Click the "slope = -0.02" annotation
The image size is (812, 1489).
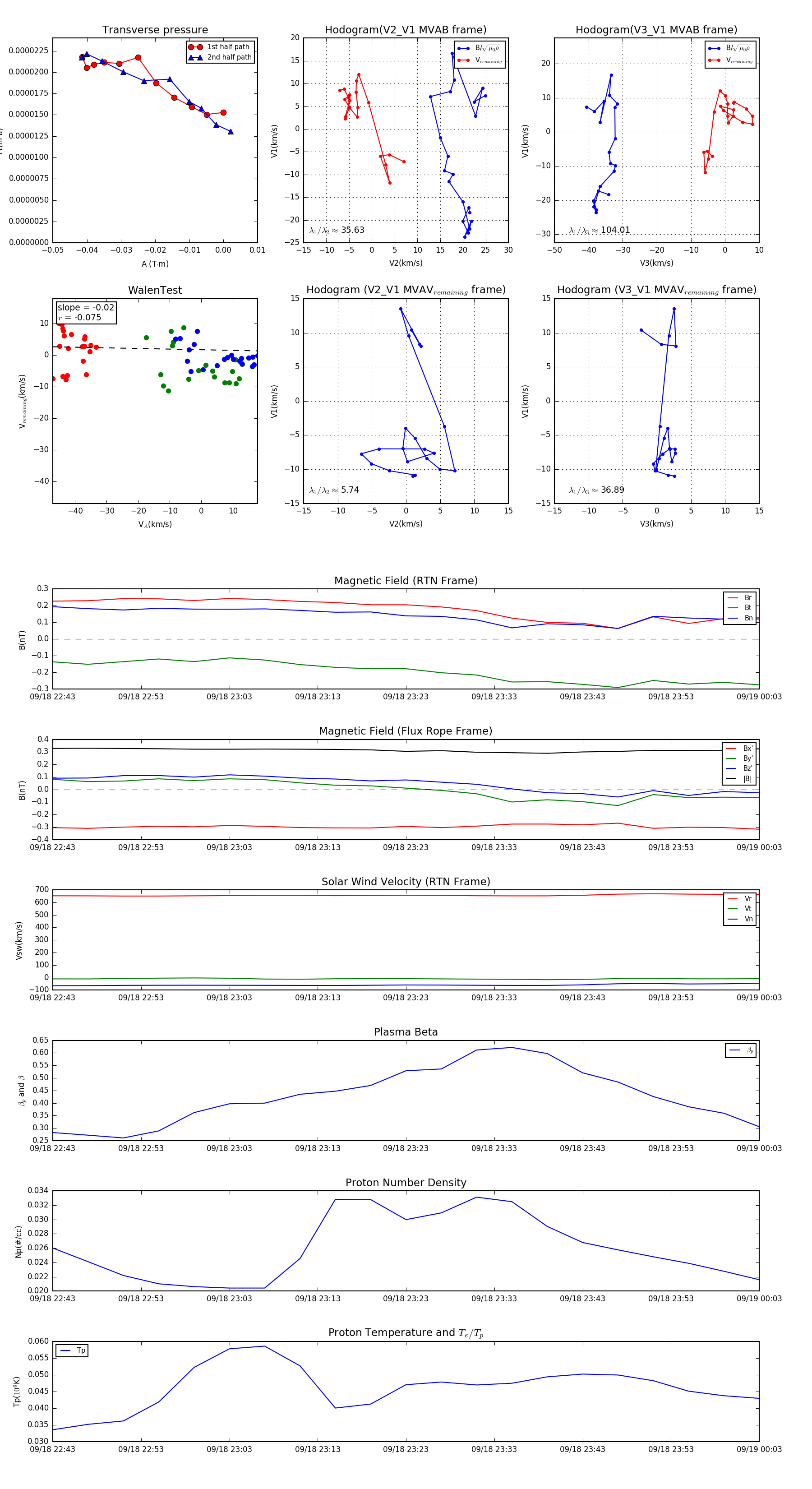click(86, 308)
